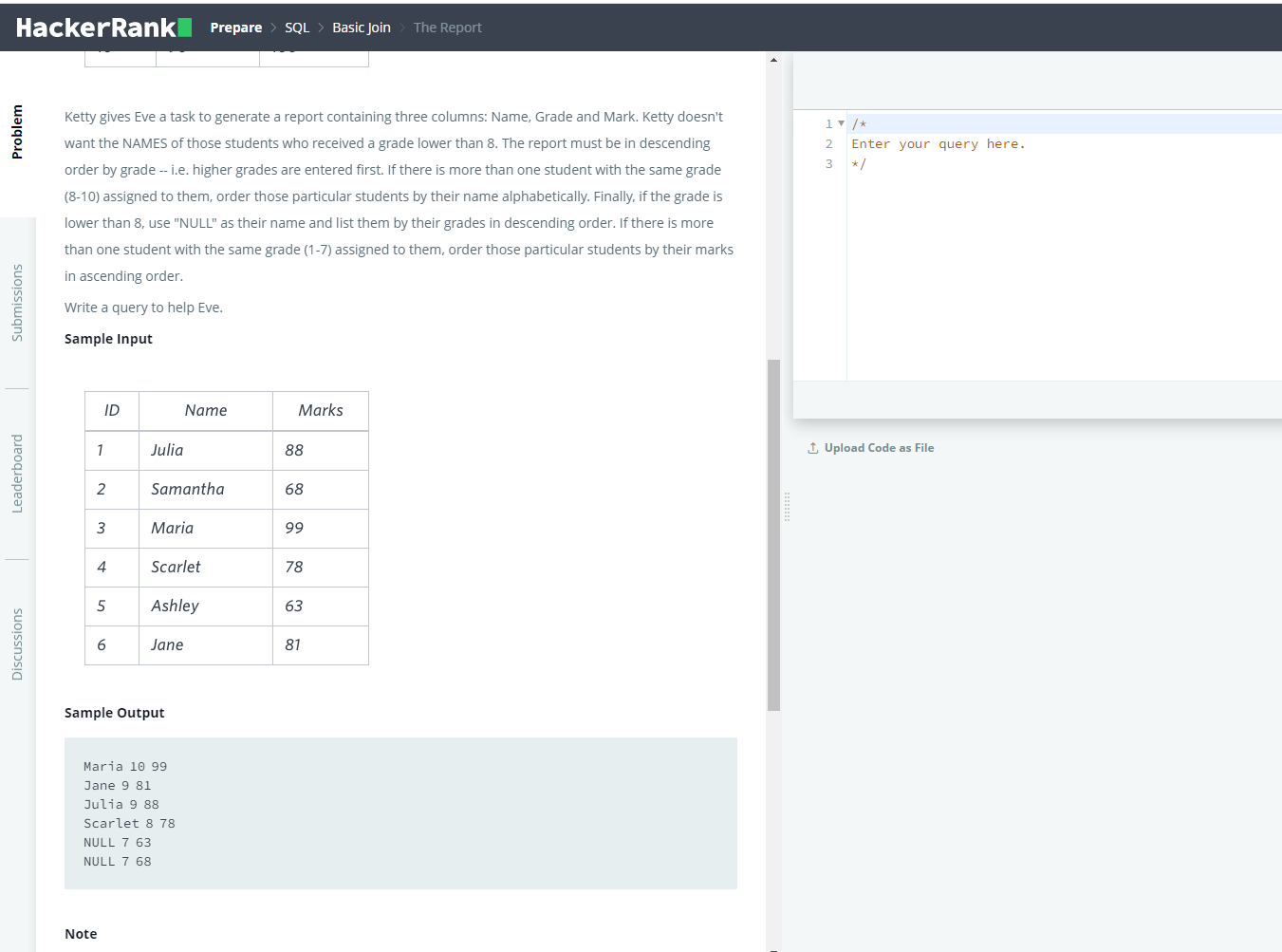Click the marks value 81 in table
This screenshot has width=1282, height=952.
pyautogui.click(x=321, y=645)
